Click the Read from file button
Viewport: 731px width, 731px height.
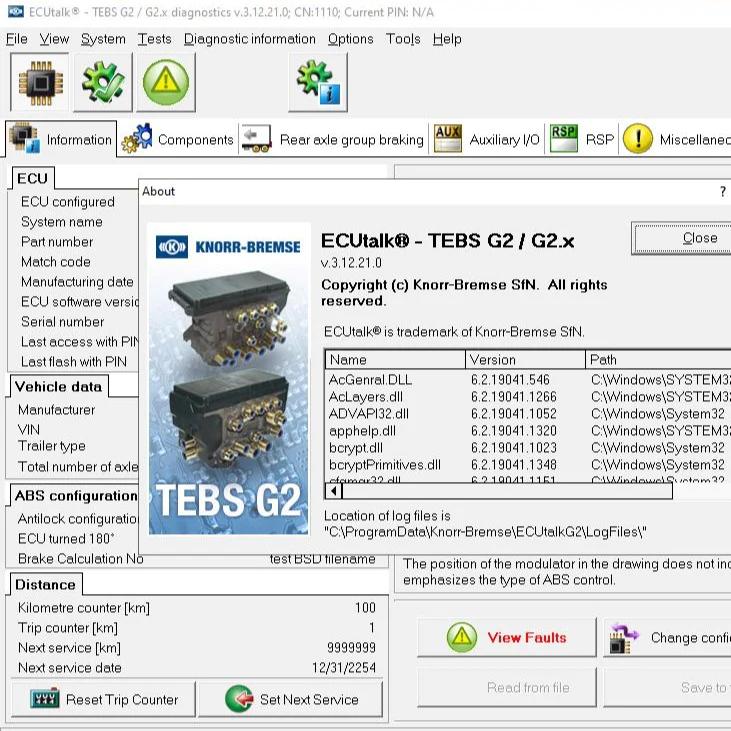pos(507,688)
